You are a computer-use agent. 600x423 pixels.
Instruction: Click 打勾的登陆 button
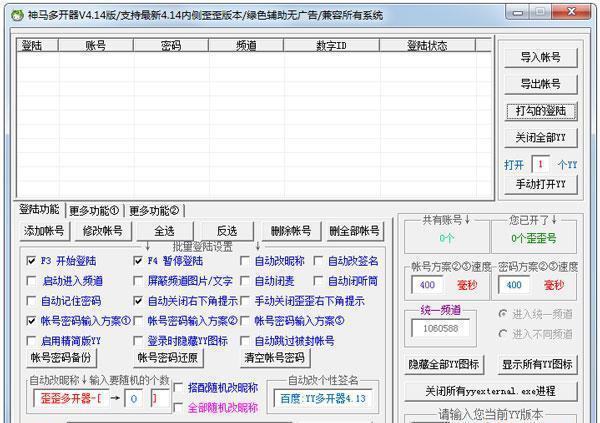pyautogui.click(x=540, y=111)
